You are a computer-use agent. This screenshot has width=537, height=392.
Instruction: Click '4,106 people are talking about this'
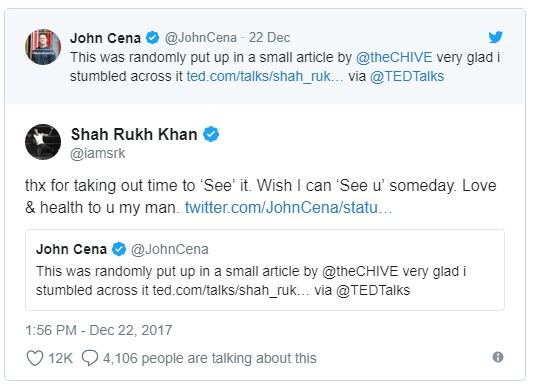[210, 358]
